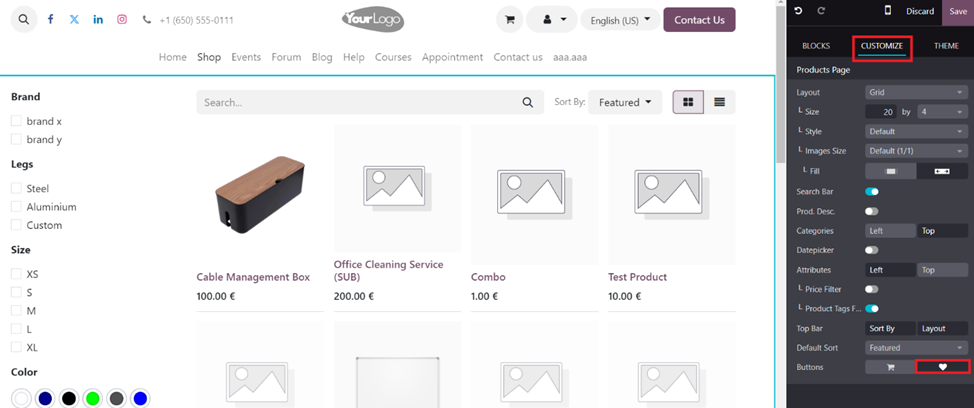
Task: Set Attributes position to Top
Action: (942, 270)
